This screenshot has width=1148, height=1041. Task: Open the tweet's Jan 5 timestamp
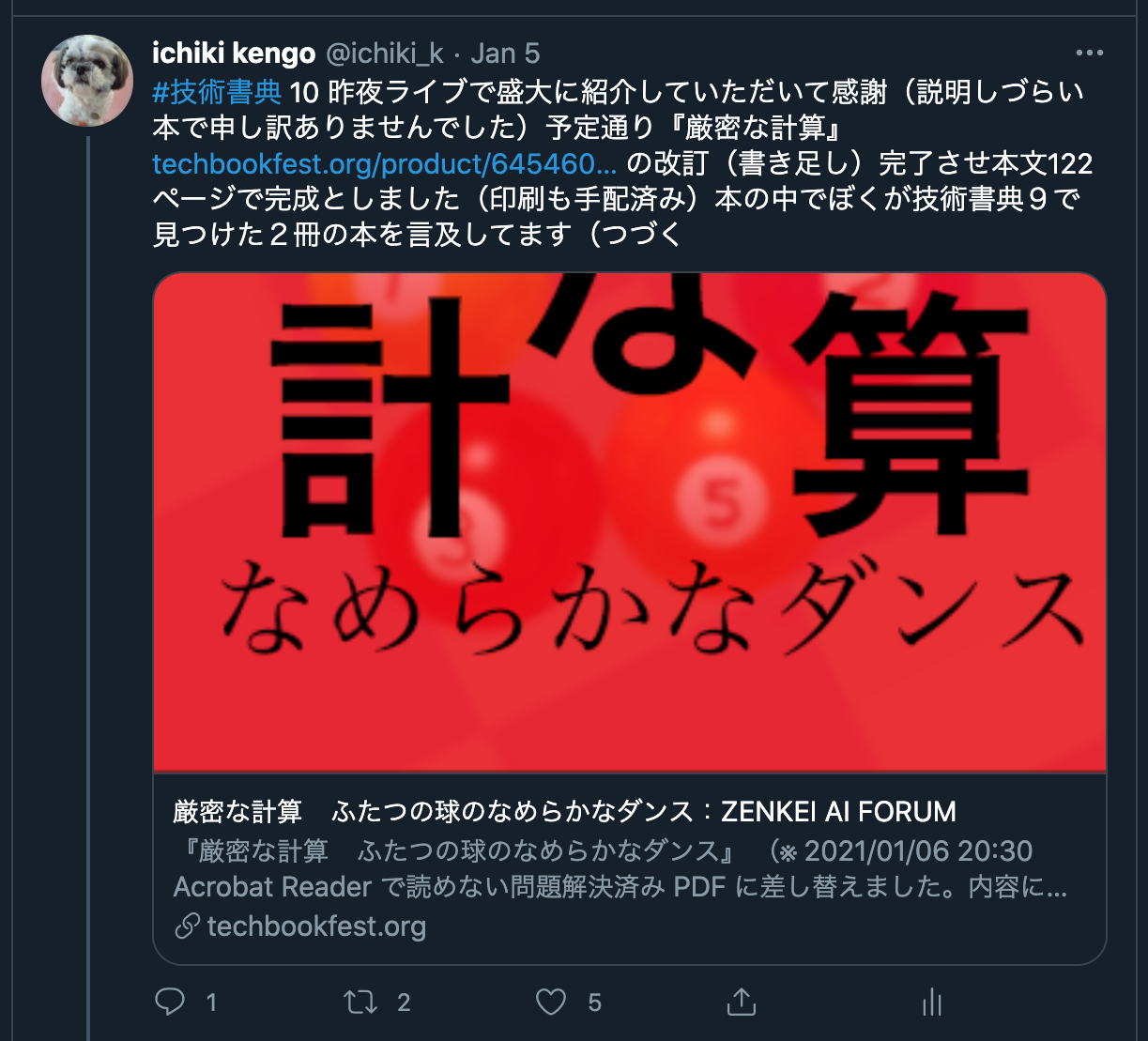pos(505,54)
